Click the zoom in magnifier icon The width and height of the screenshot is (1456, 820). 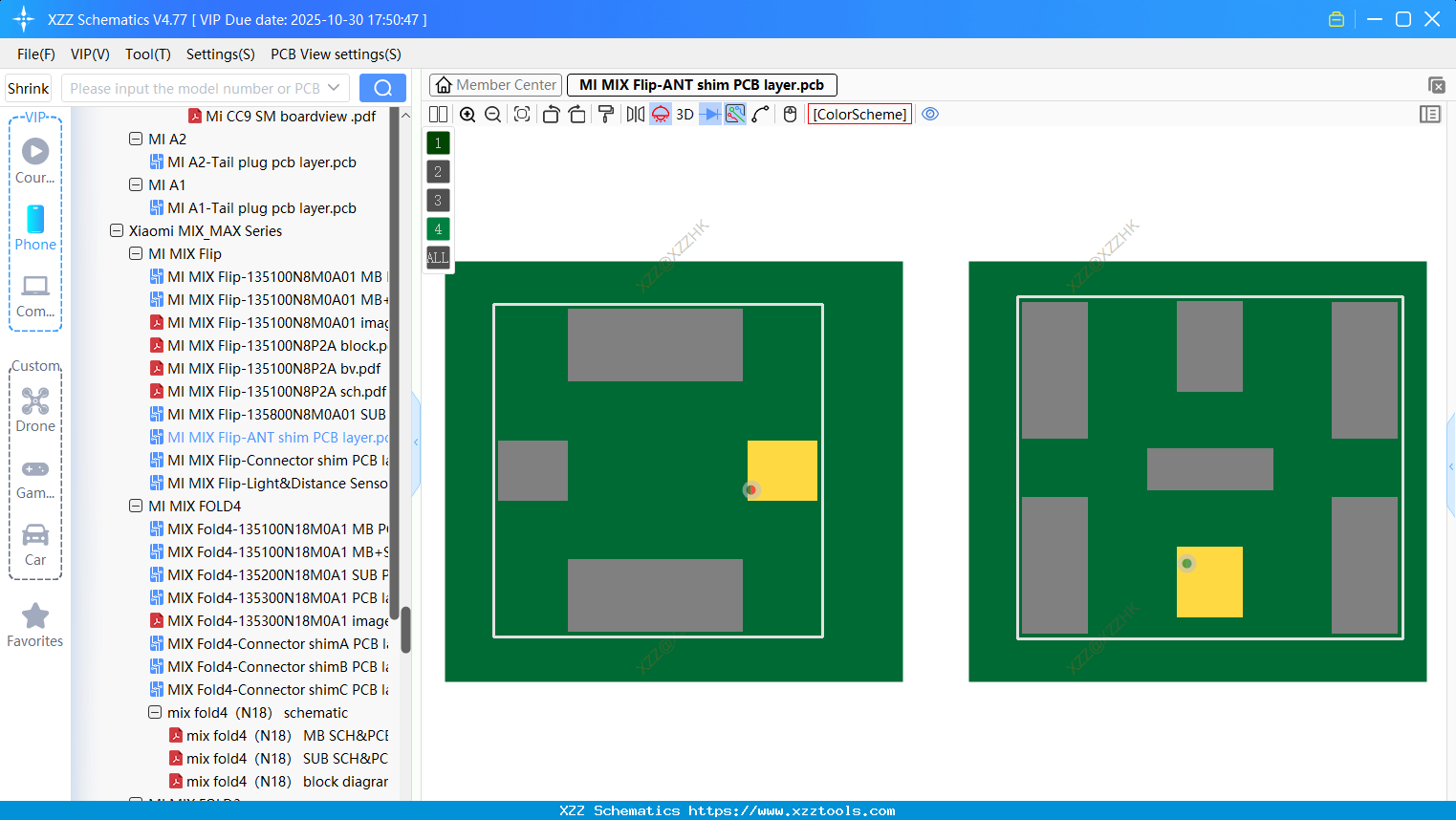[467, 115]
